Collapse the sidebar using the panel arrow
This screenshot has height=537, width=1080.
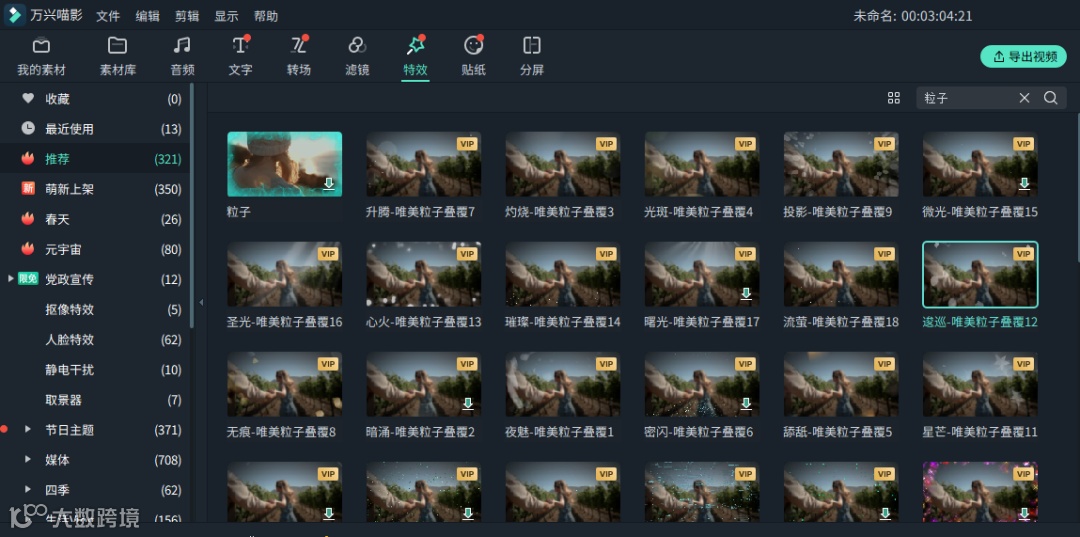200,302
